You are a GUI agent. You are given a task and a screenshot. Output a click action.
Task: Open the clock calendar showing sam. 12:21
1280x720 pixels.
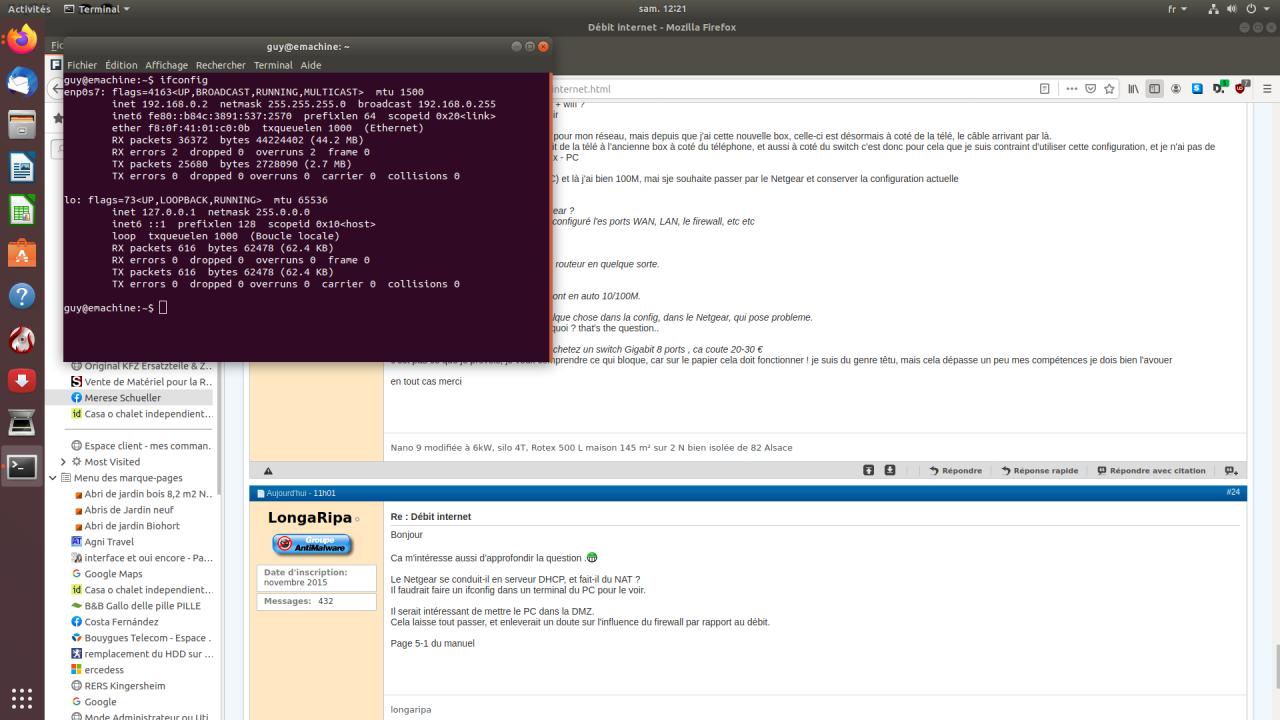[661, 9]
